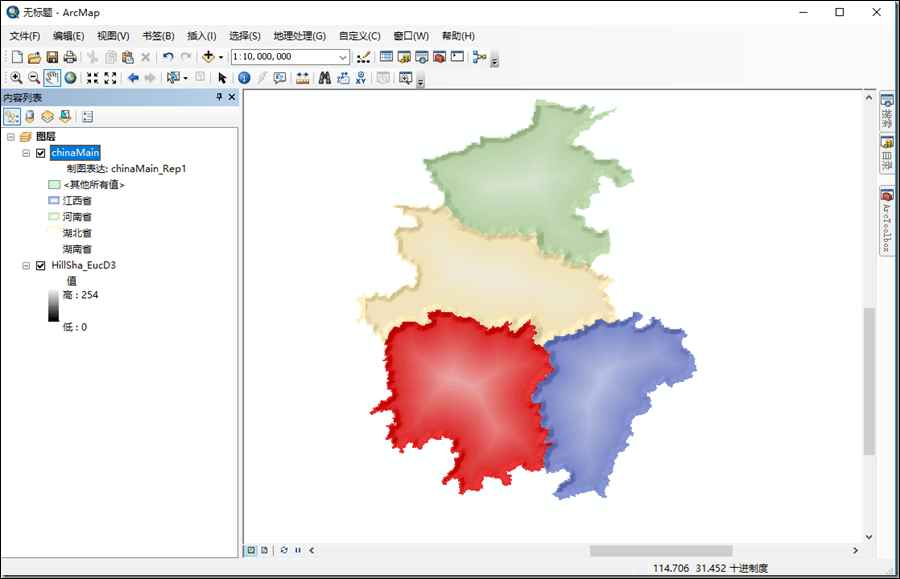Launch the Find binoculars tool

pyautogui.click(x=324, y=78)
